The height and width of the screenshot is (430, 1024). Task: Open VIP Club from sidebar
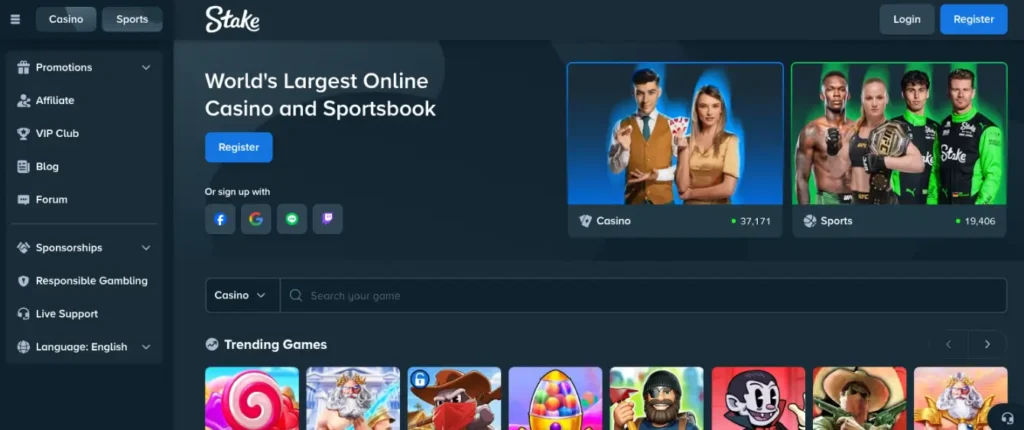click(57, 133)
